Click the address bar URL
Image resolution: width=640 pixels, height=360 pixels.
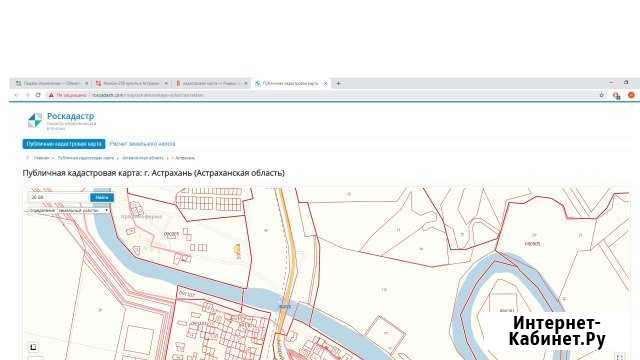[147, 95]
